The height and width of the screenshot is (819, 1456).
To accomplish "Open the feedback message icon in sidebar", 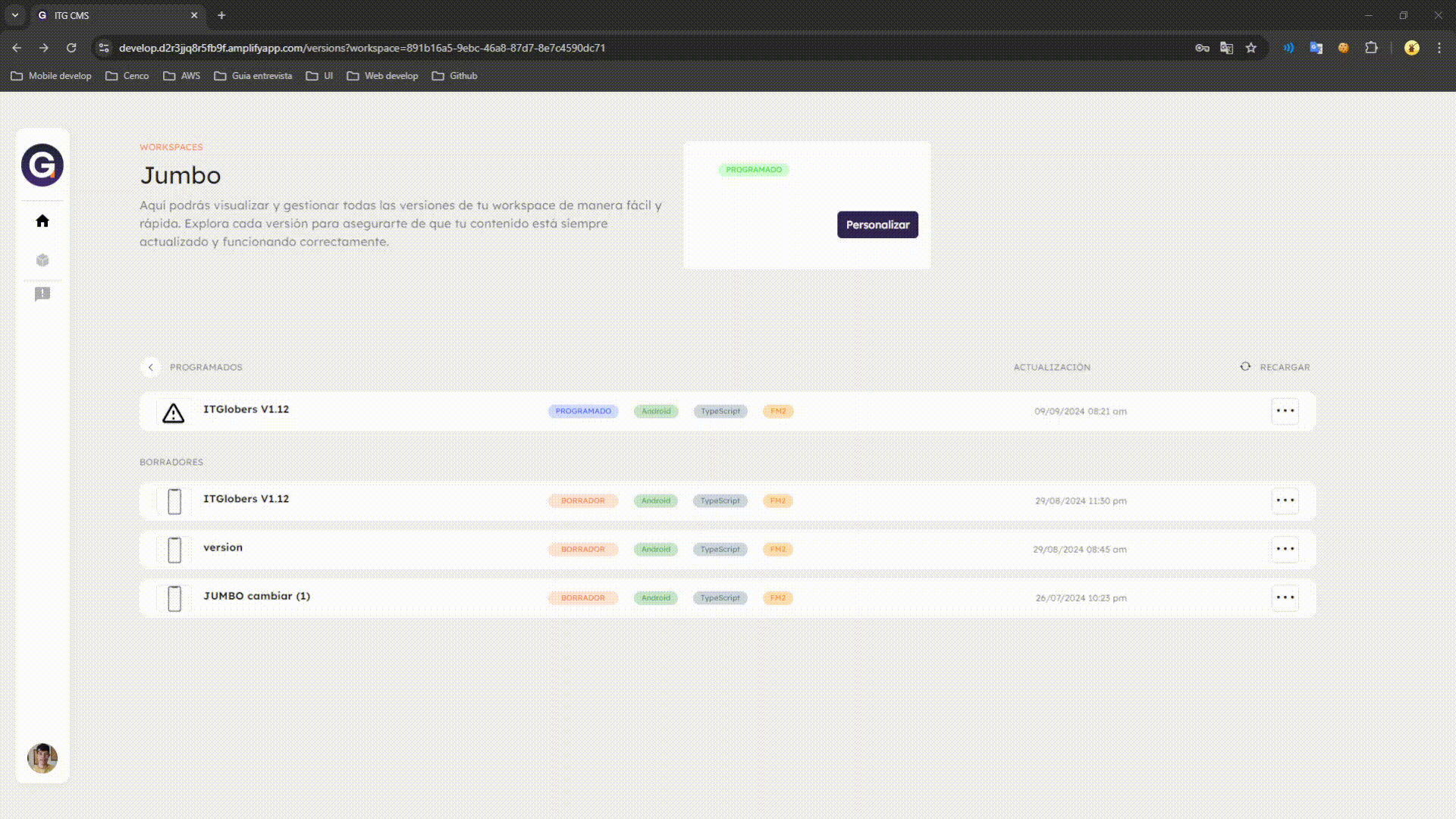I will pos(42,294).
